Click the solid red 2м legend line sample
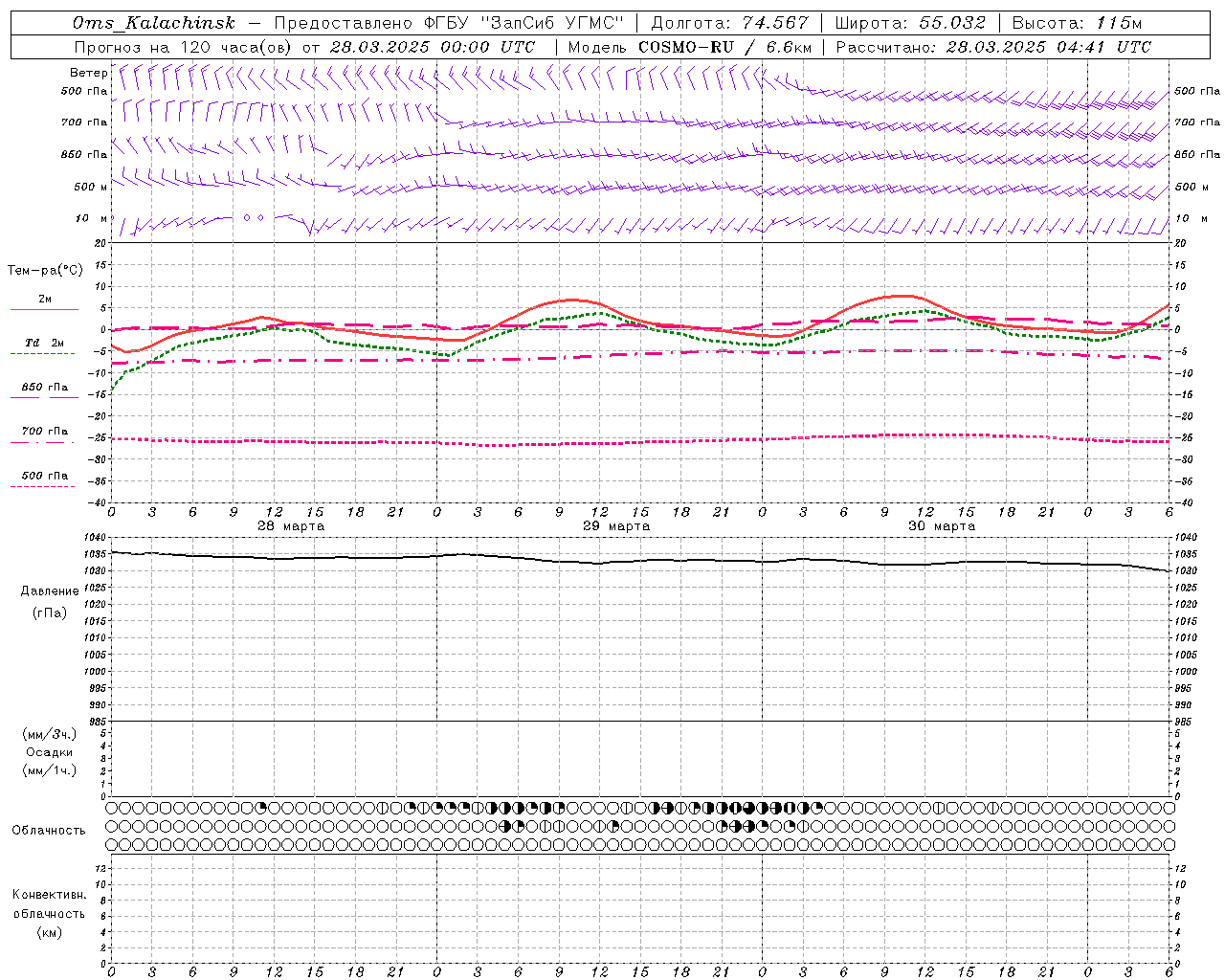Image resolution: width=1225 pixels, height=980 pixels. point(44,309)
